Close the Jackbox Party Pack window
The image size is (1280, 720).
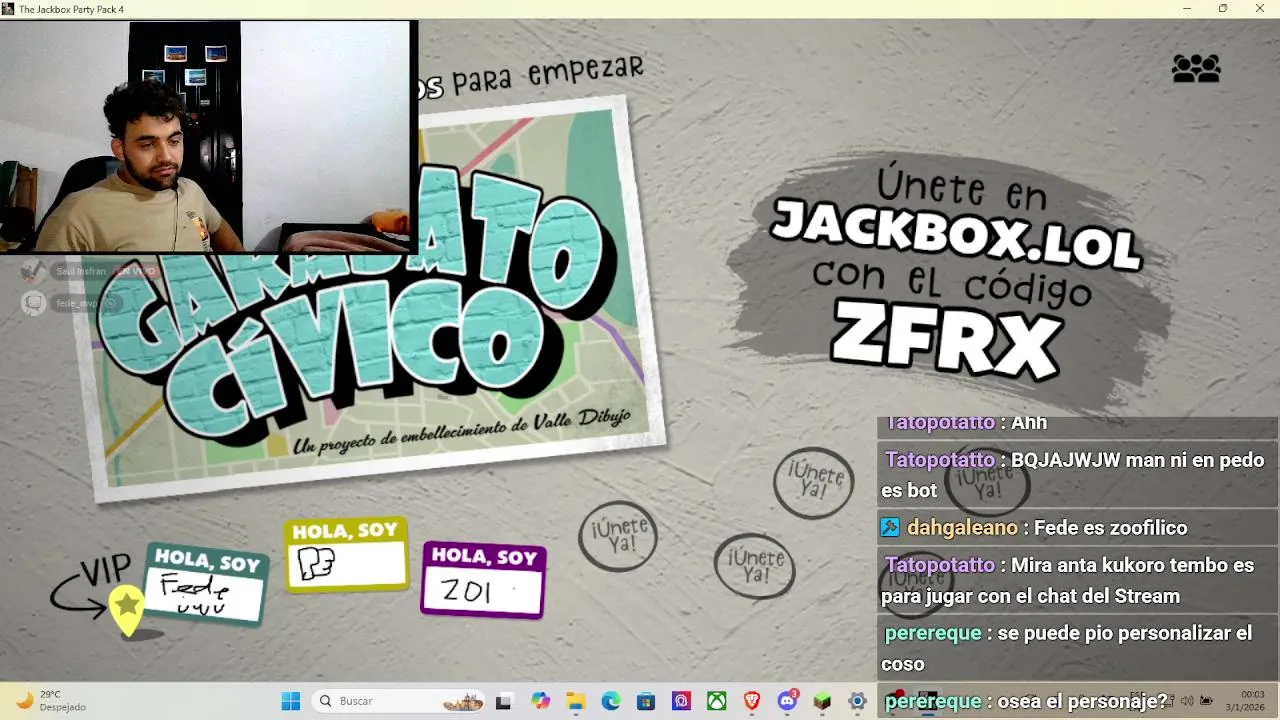1260,9
